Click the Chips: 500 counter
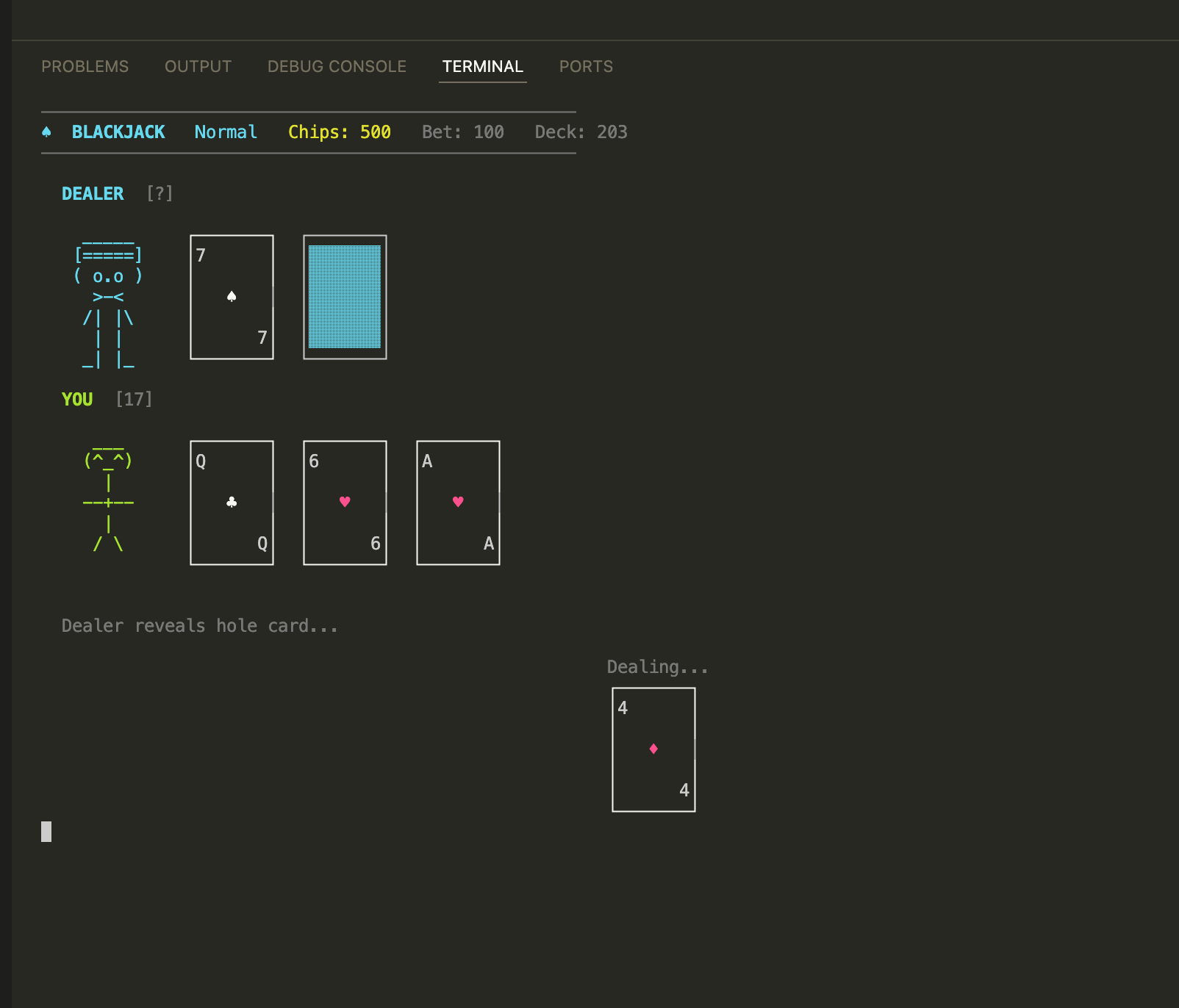This screenshot has height=1008, width=1179. pyautogui.click(x=340, y=132)
